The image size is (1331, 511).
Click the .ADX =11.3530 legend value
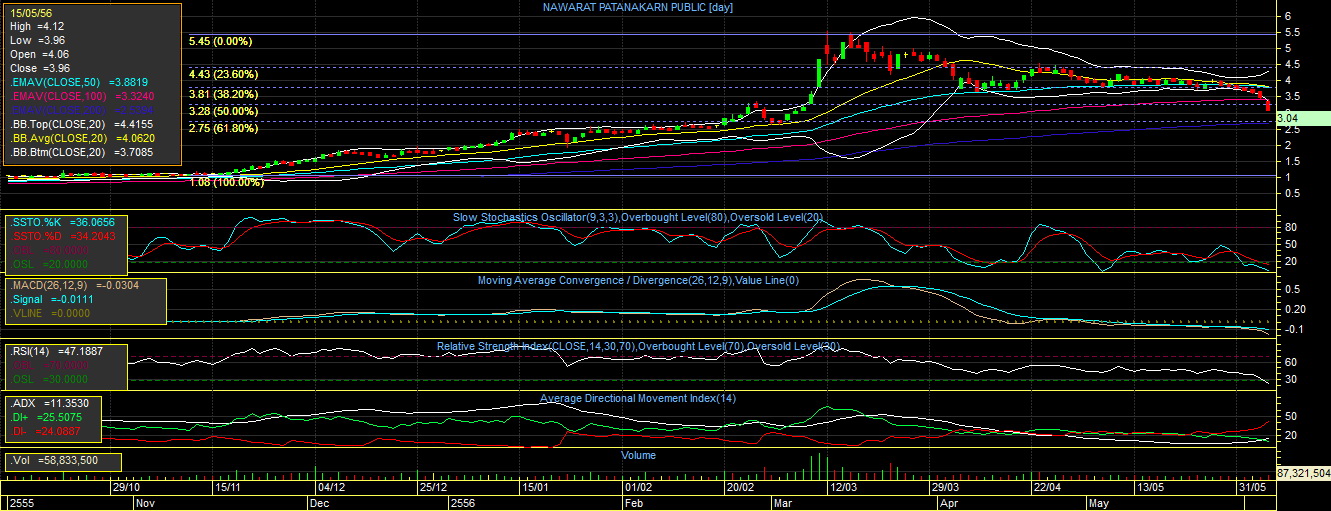tap(50, 402)
